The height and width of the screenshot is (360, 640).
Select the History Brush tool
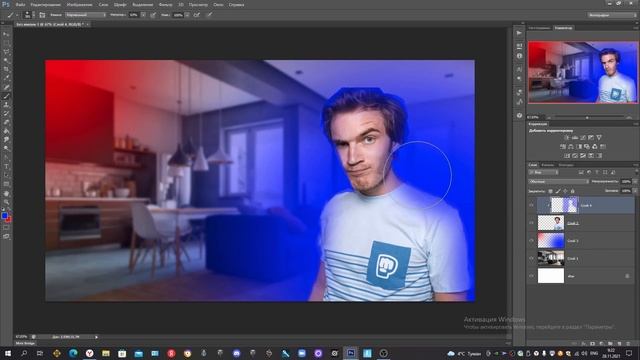[6, 113]
